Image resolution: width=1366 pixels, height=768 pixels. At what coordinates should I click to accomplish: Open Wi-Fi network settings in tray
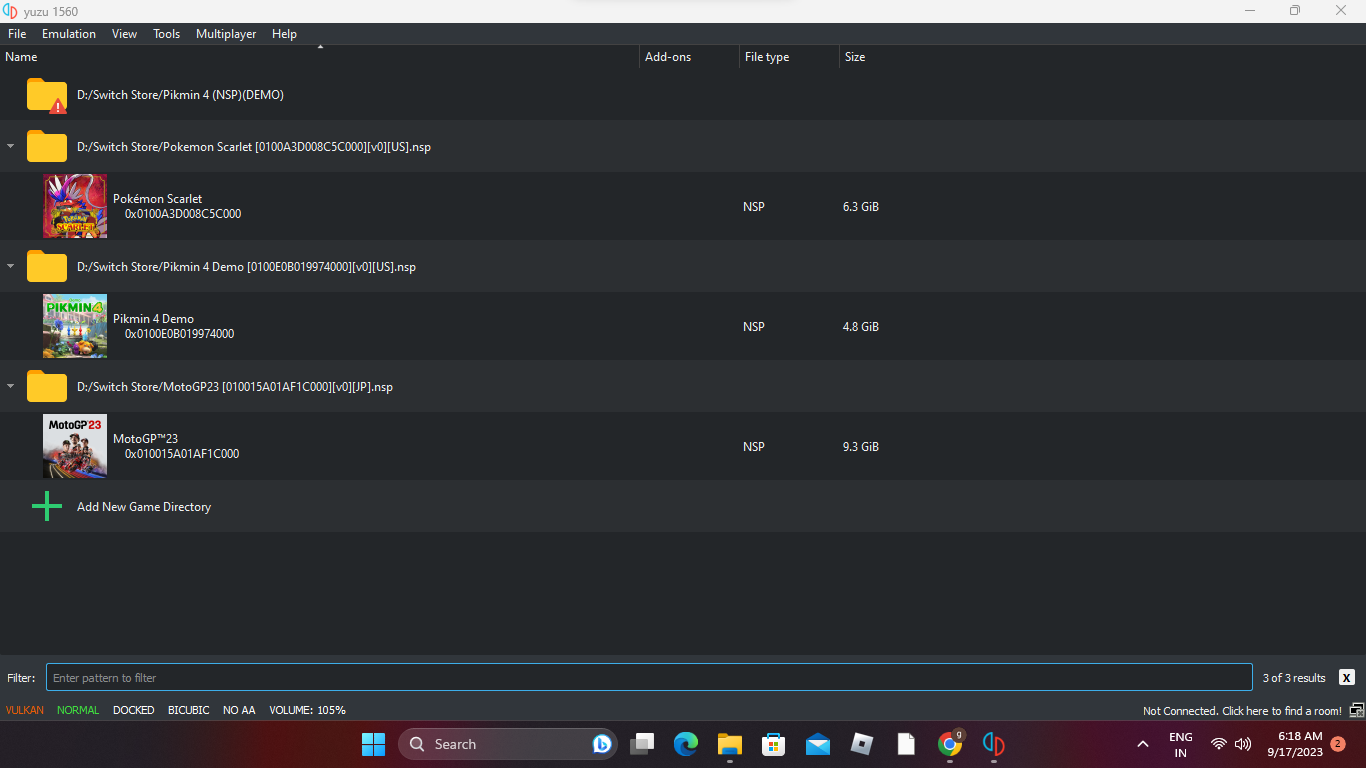point(1219,744)
